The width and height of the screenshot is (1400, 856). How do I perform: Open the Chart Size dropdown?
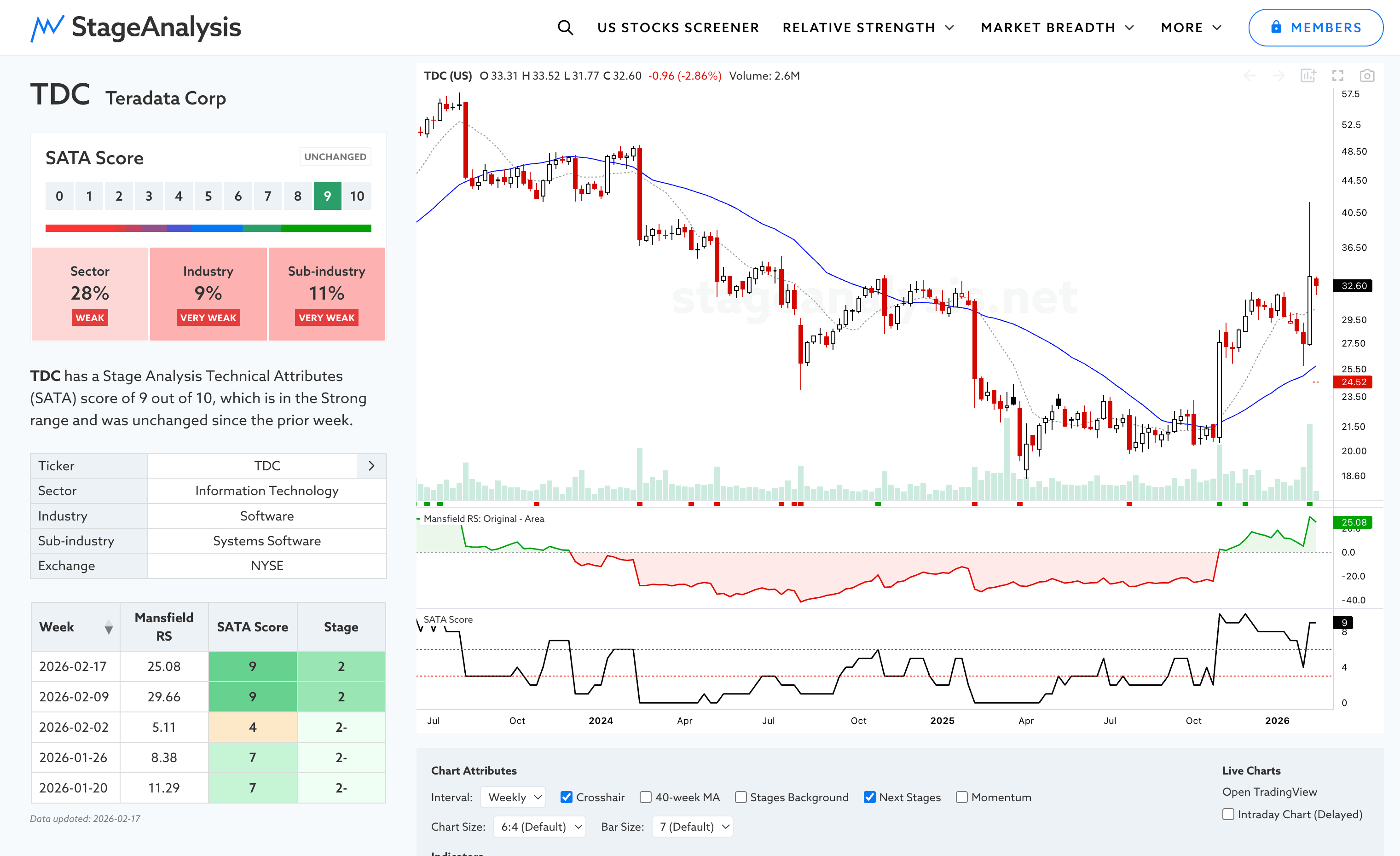[539, 827]
